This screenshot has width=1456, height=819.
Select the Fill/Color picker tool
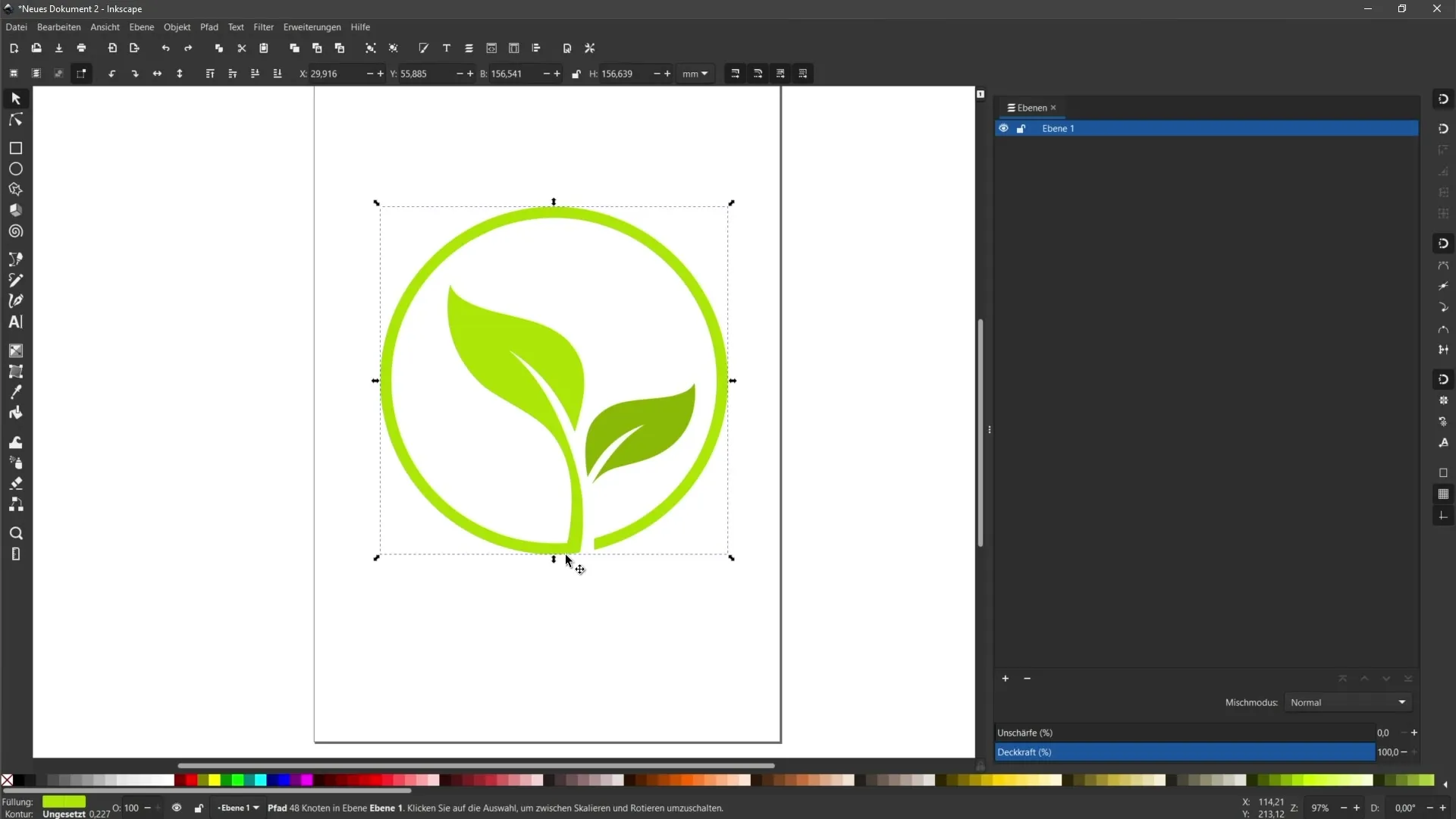(x=15, y=391)
